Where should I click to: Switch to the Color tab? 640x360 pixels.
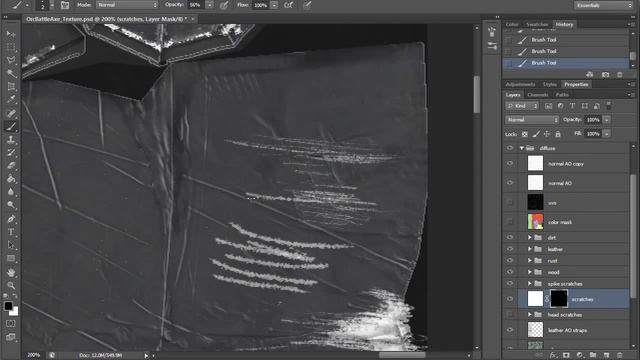512,24
